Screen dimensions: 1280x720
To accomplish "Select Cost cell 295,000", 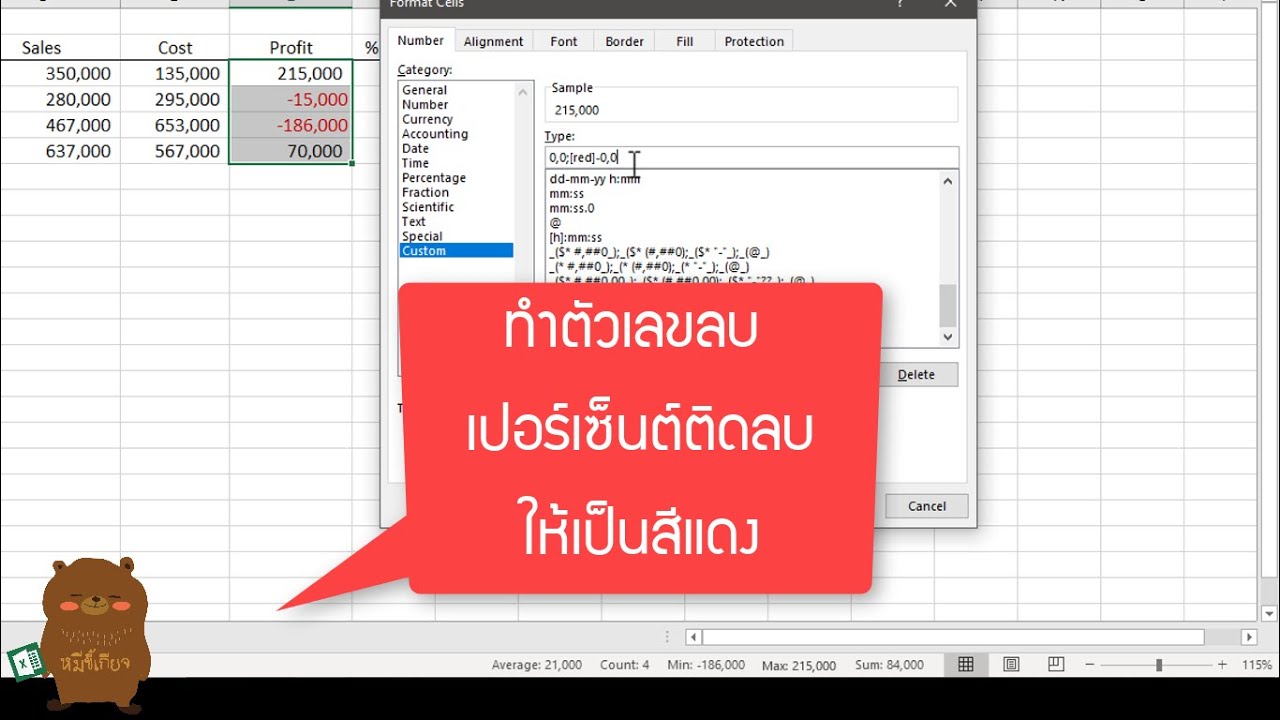I will [x=175, y=99].
